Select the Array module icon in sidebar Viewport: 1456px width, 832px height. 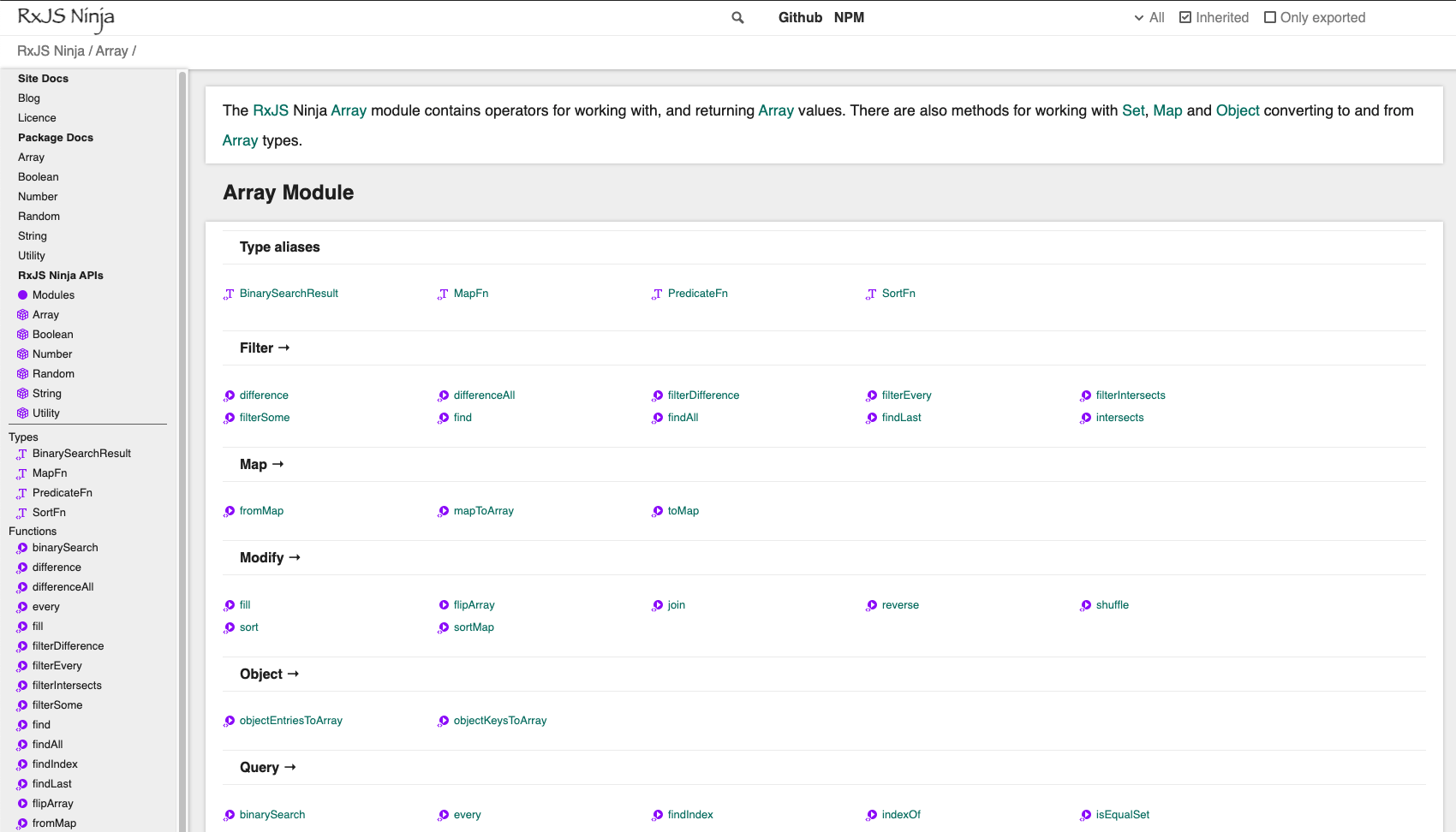tap(22, 314)
